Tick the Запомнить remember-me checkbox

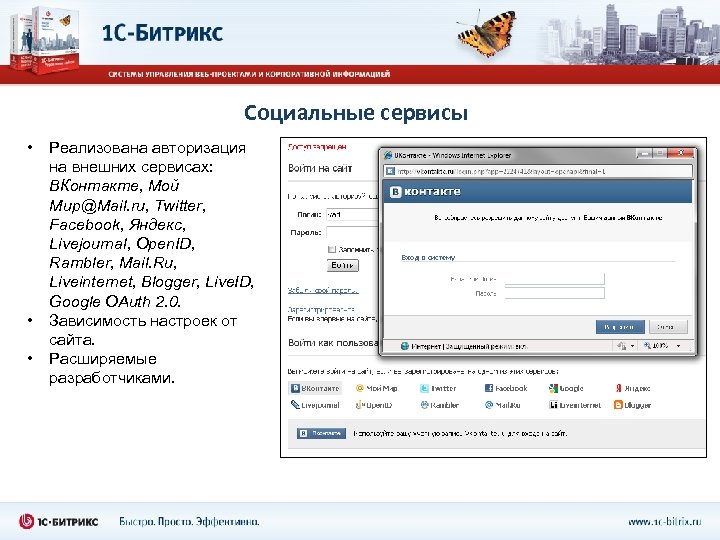[x=332, y=249]
